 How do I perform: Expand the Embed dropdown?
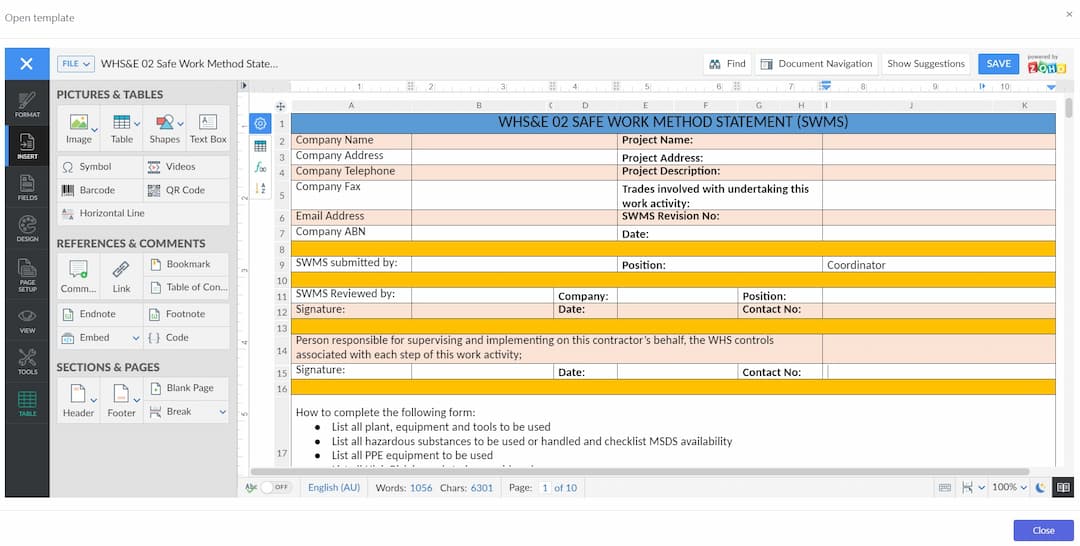[136, 338]
